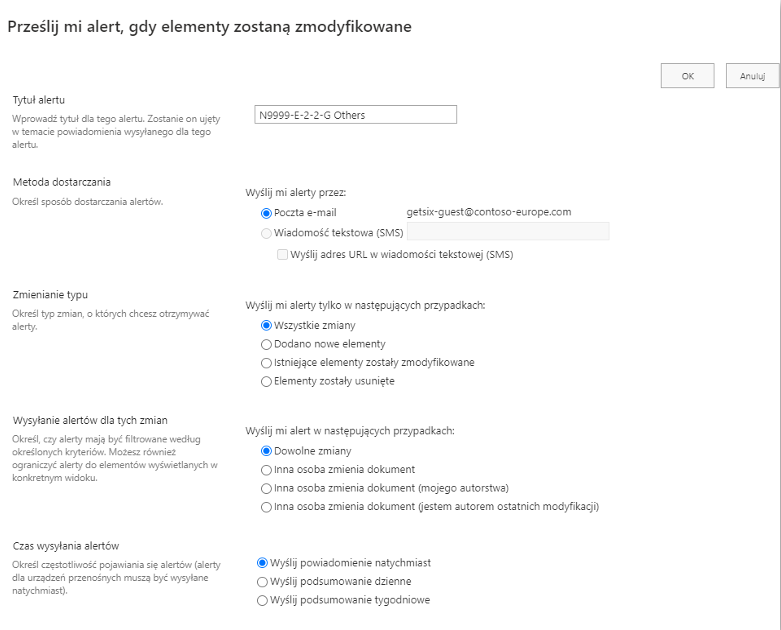Click the page heading Prześlij mi alert
This screenshot has height=630, width=781.
coord(210,27)
